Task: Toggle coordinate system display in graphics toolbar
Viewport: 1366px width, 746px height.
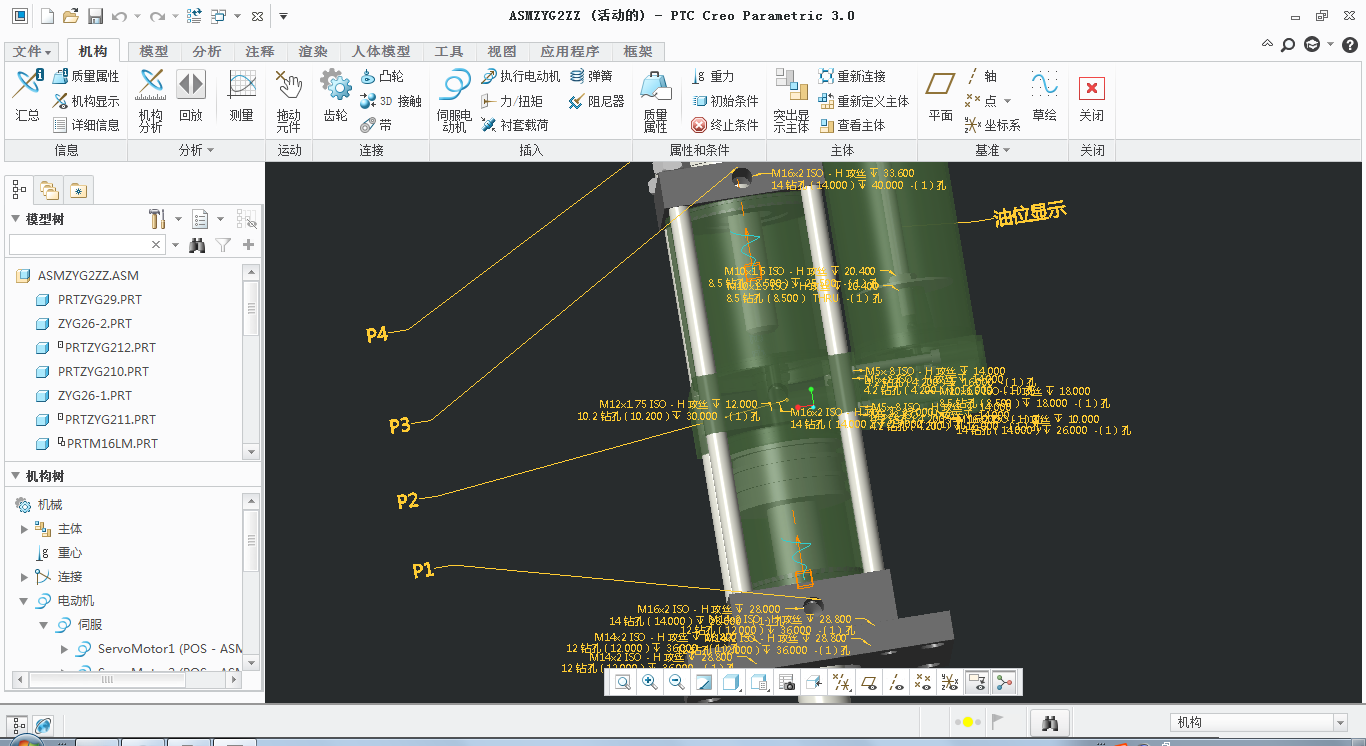Action: point(950,682)
